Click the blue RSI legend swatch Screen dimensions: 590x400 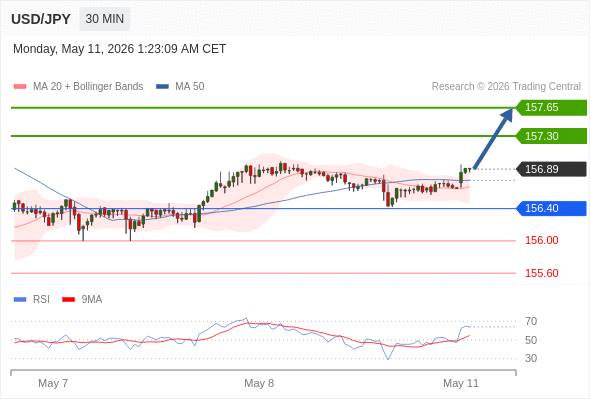[20, 300]
